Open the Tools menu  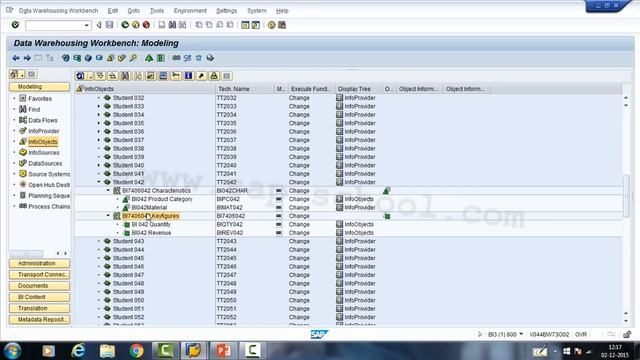pos(157,11)
